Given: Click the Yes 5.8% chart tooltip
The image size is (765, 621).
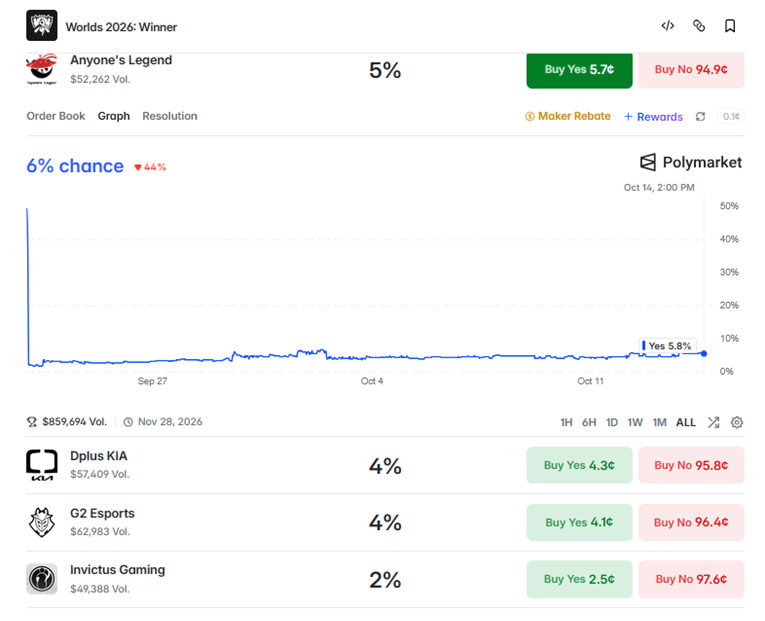Looking at the screenshot, I should [x=667, y=346].
